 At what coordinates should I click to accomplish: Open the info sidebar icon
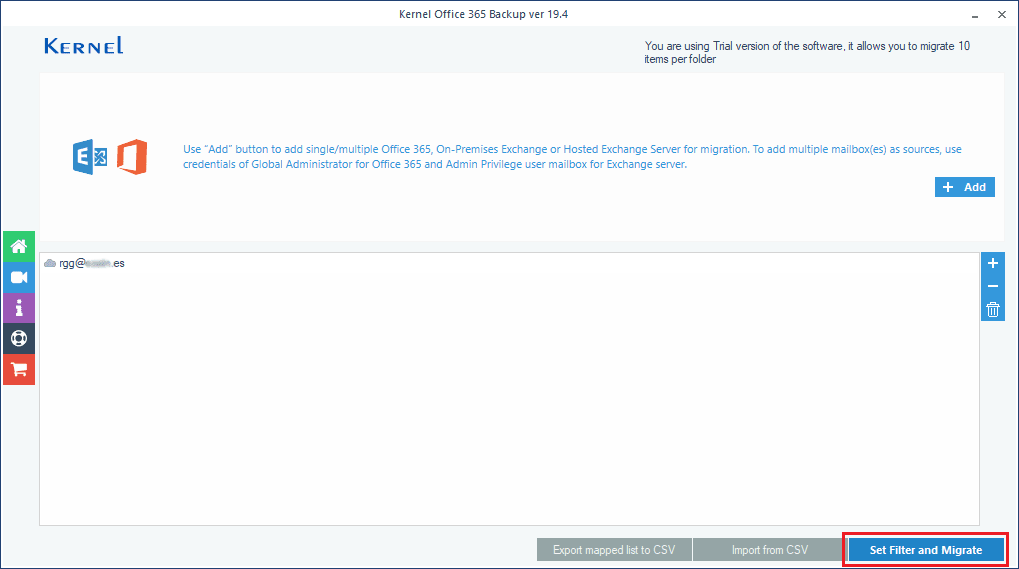19,308
